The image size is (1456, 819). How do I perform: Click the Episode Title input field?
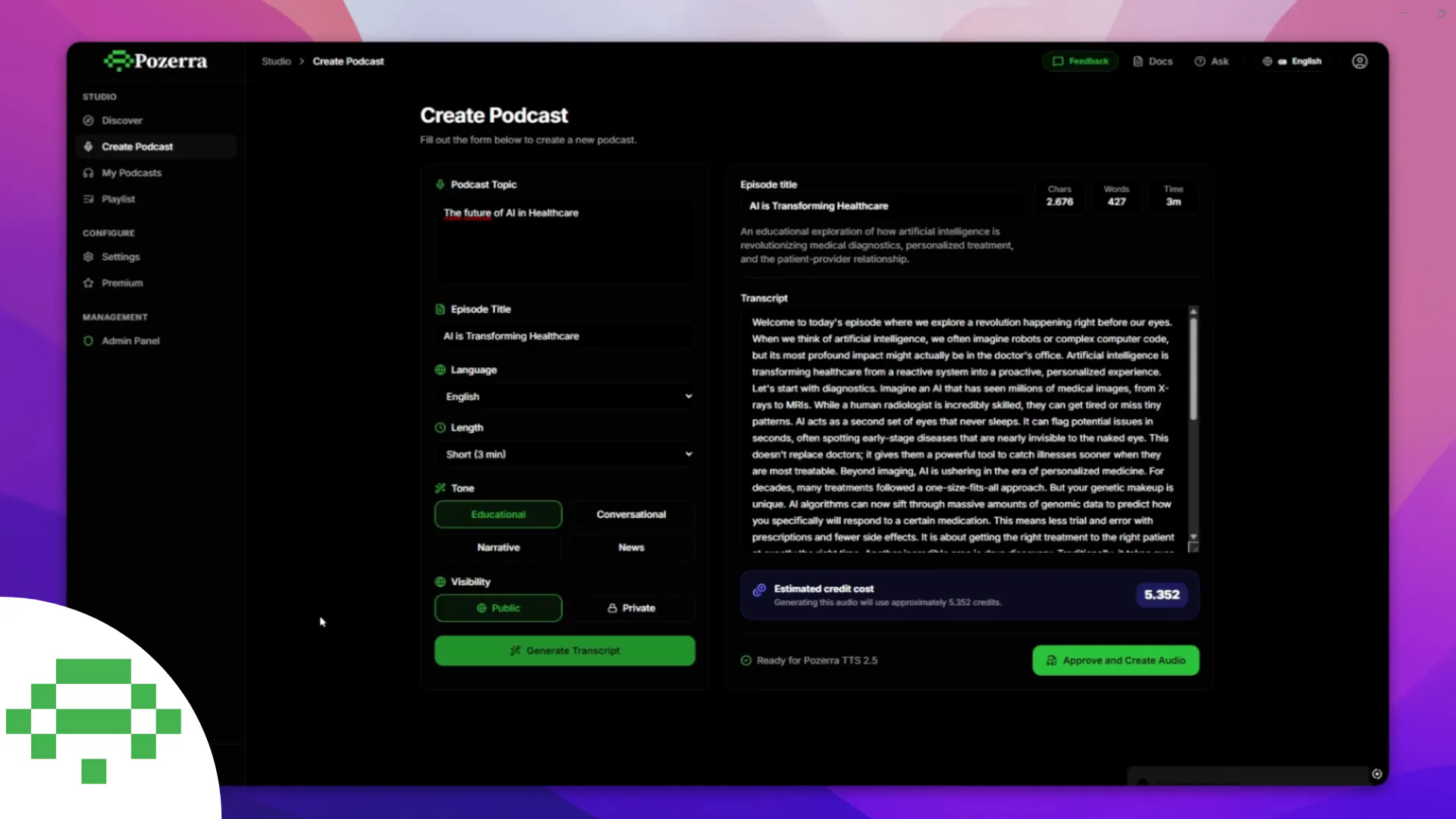(564, 336)
